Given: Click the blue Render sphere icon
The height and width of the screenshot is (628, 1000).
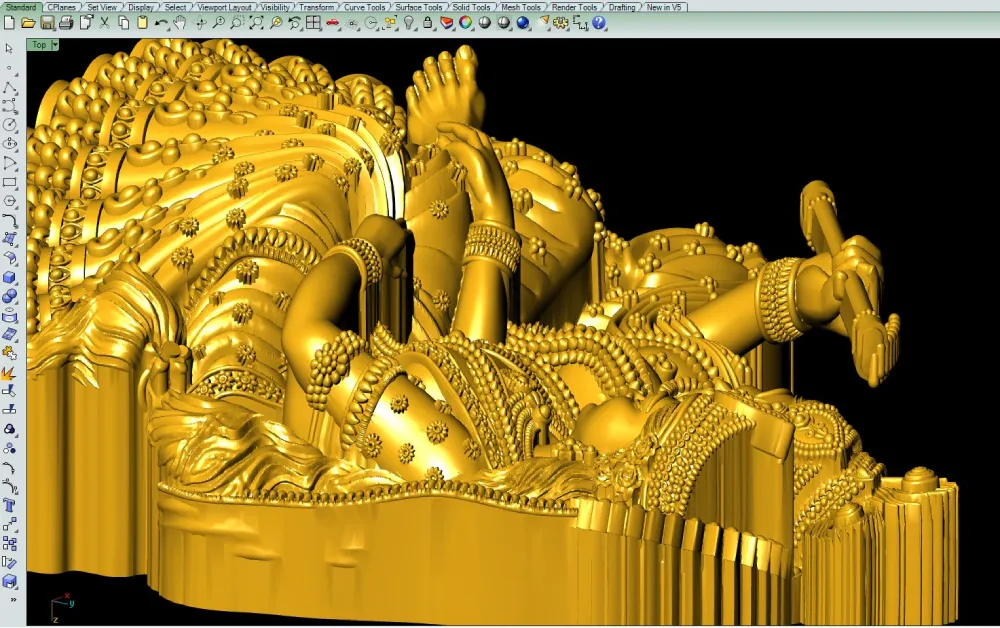Looking at the screenshot, I should [523, 23].
